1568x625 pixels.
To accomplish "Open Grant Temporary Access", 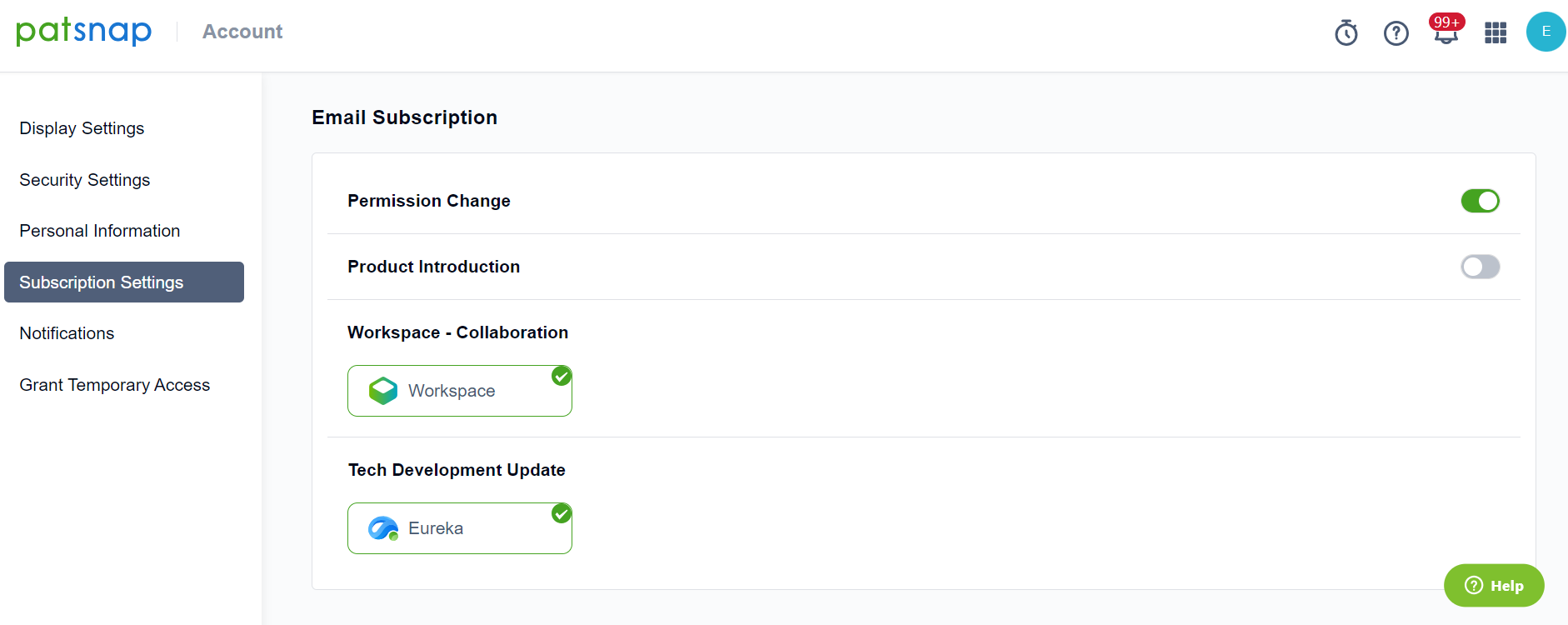I will pyautogui.click(x=115, y=385).
